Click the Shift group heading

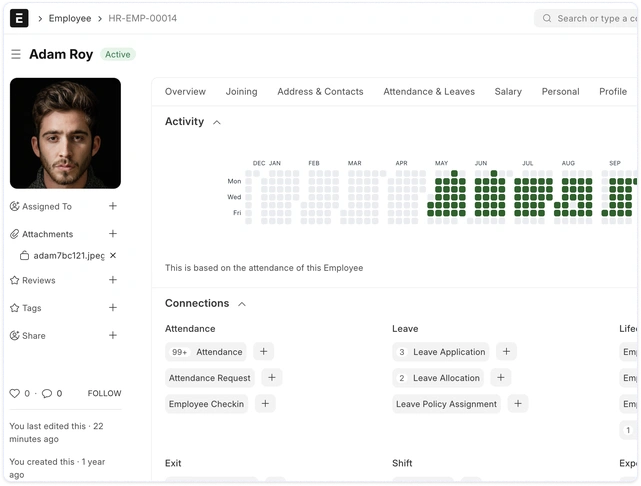point(402,463)
